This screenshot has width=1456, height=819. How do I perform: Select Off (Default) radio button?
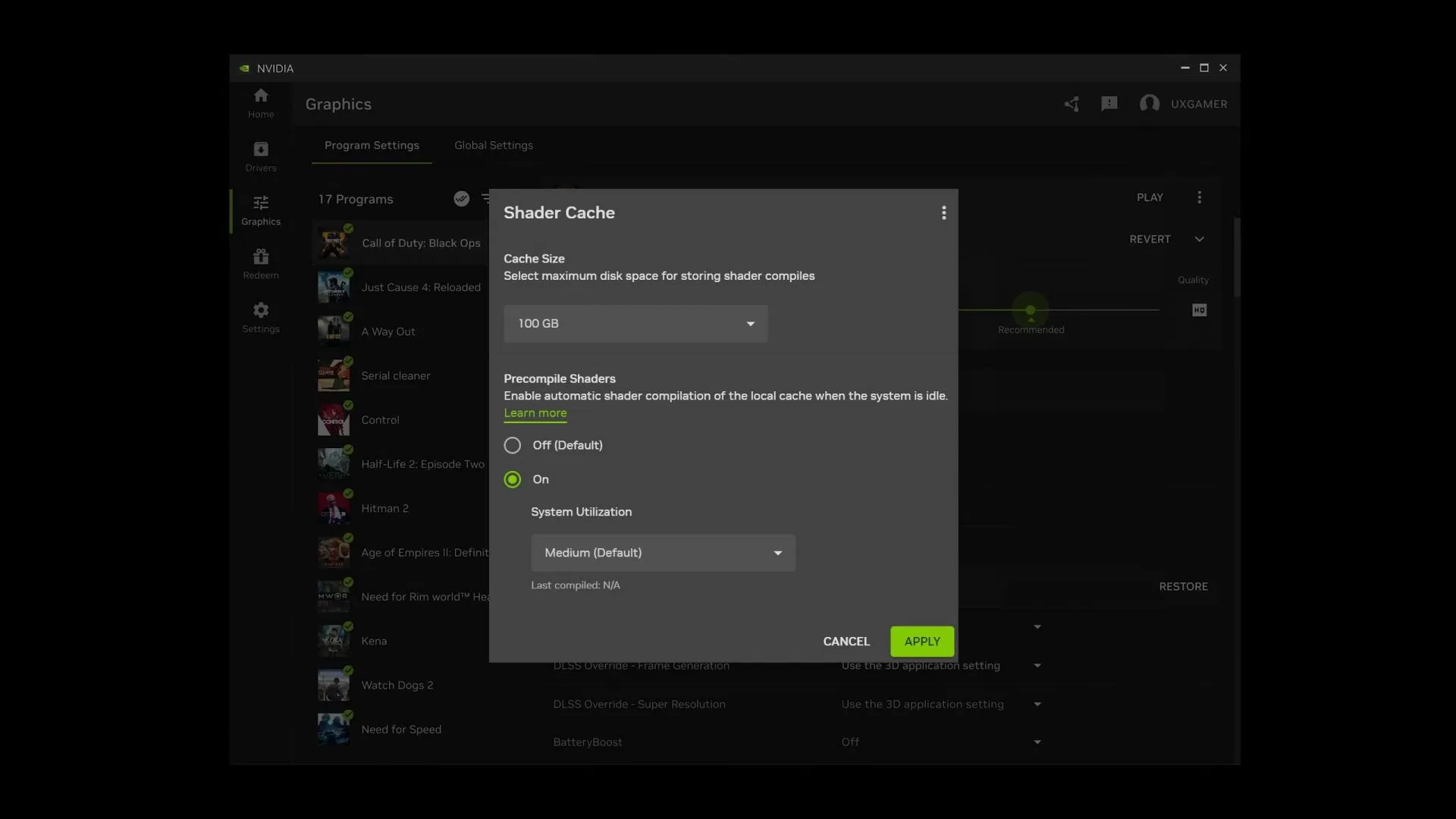513,445
